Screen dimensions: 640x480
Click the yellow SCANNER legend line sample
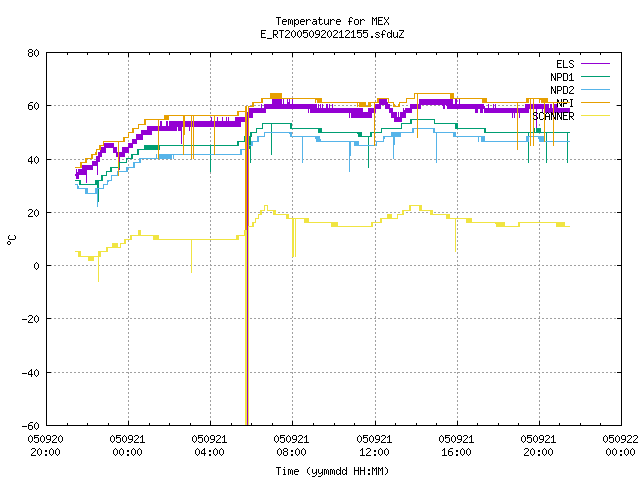coord(595,116)
